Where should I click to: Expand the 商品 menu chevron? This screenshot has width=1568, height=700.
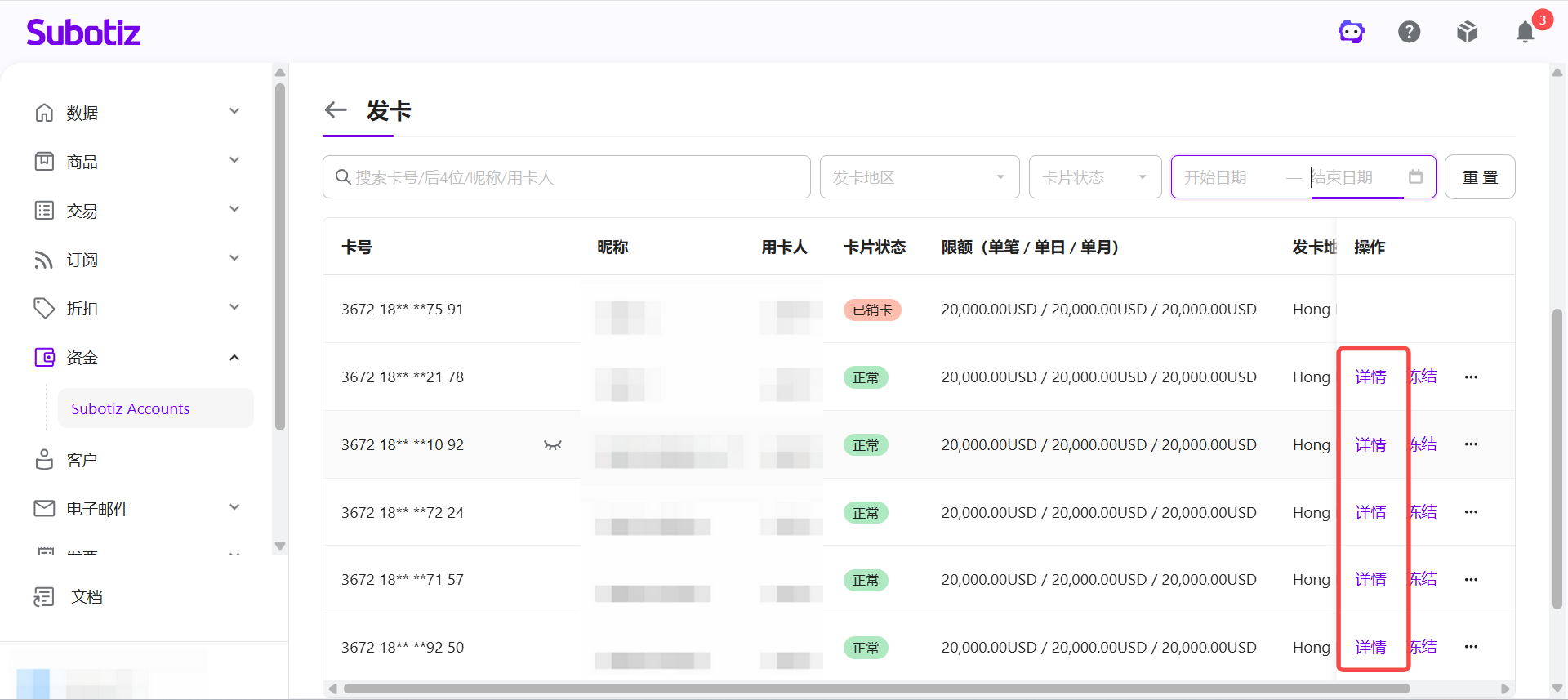(234, 160)
